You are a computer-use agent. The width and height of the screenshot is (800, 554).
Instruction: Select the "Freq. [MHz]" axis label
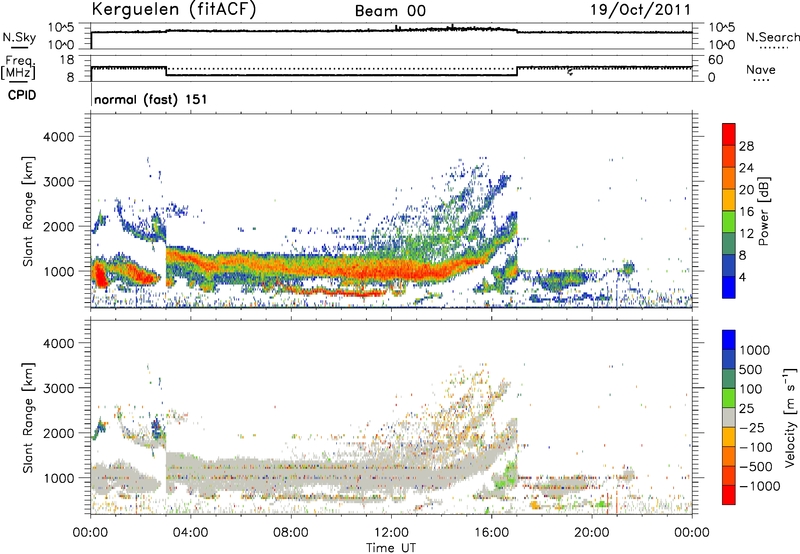[x=19, y=67]
